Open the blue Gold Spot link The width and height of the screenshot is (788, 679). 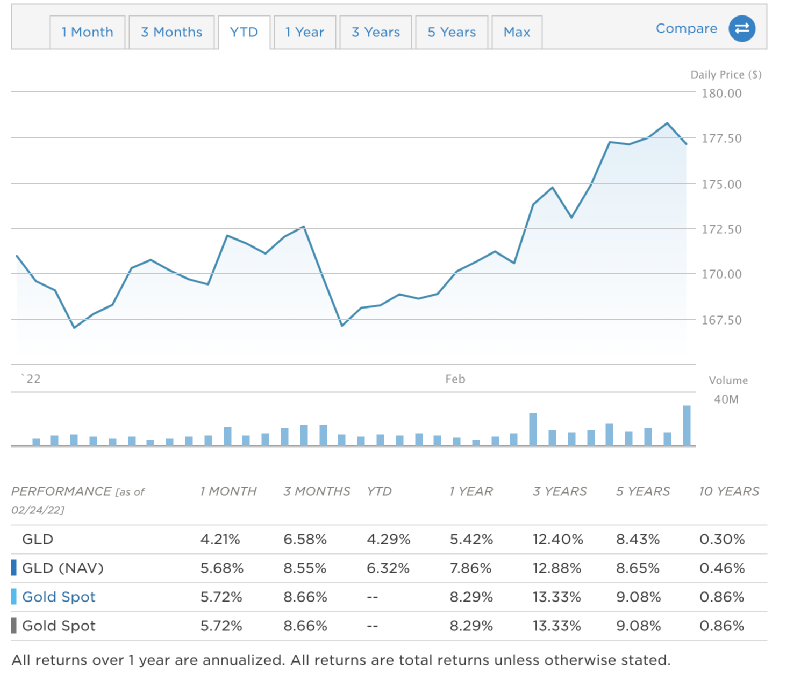click(x=59, y=597)
